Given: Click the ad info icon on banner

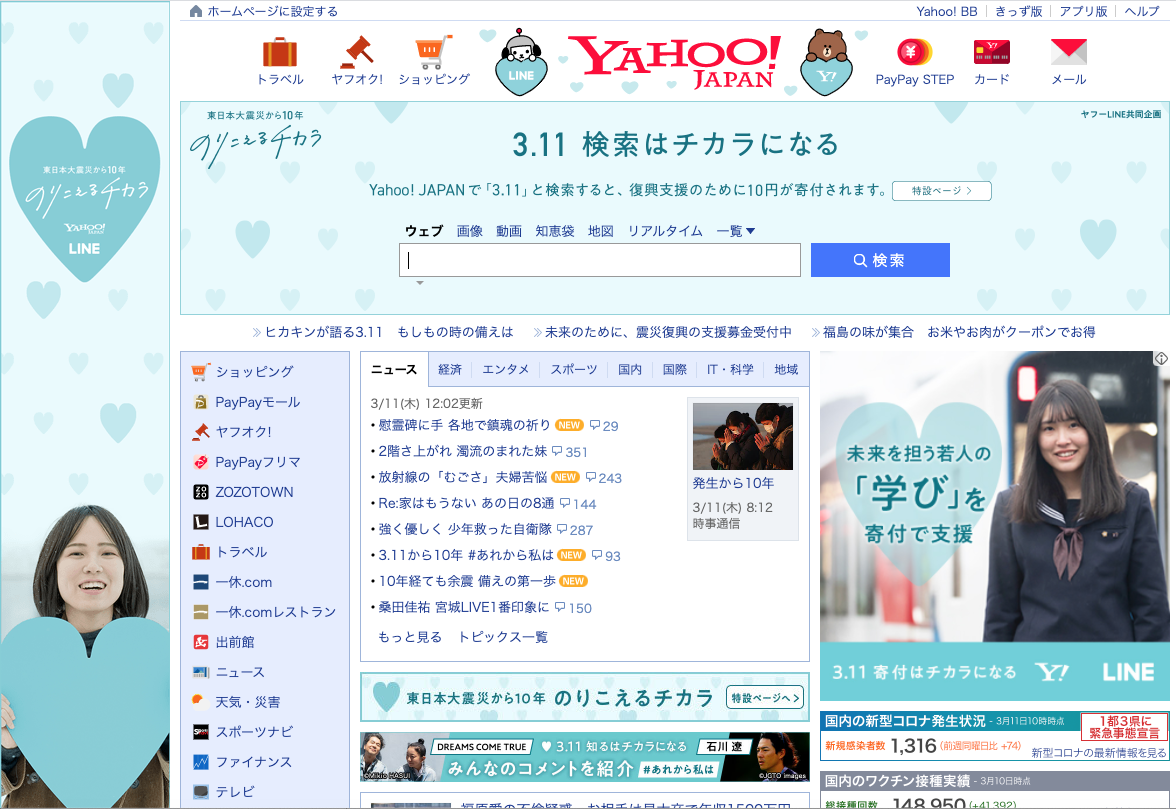Looking at the screenshot, I should click(1161, 358).
